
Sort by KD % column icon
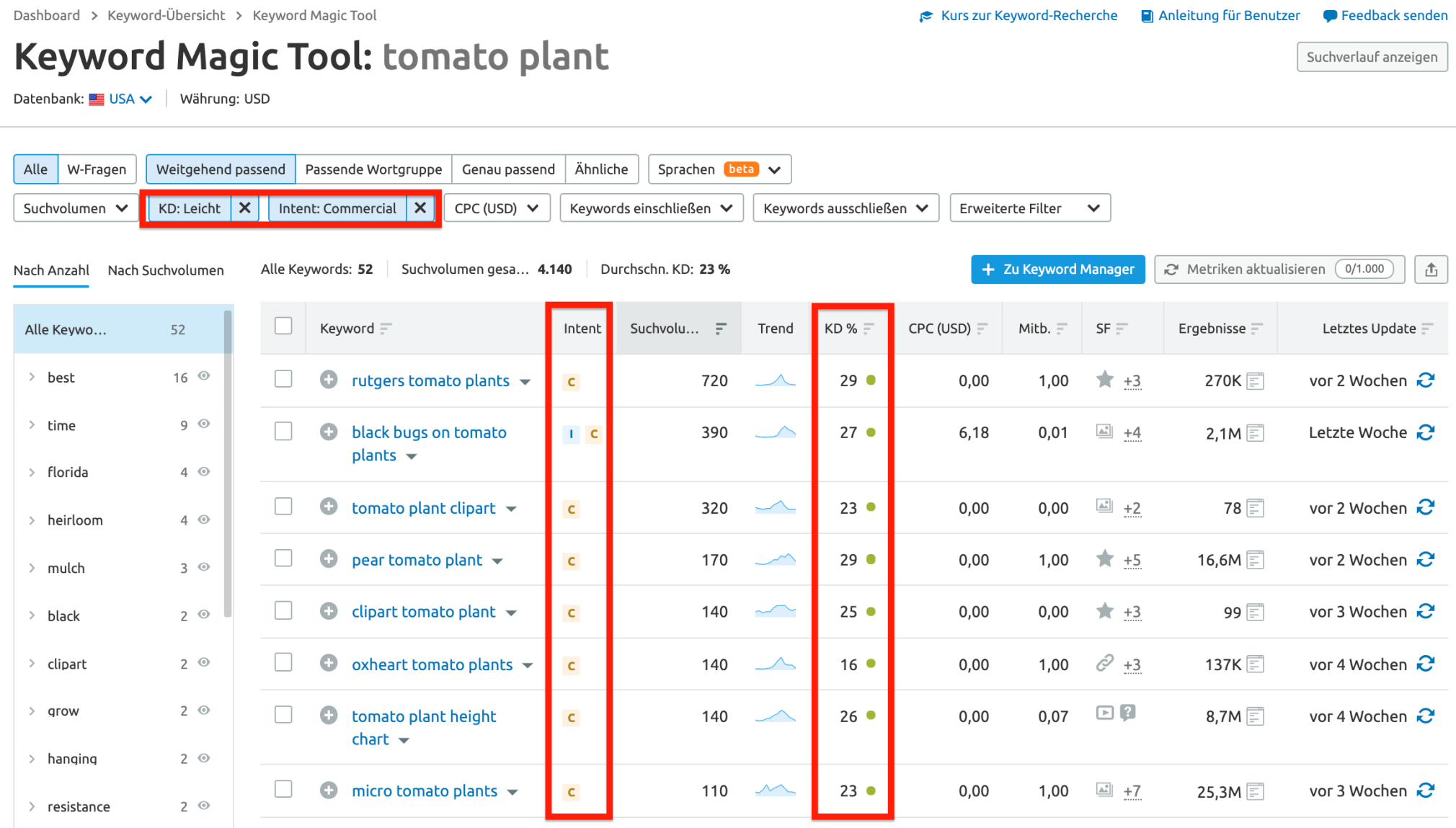point(869,329)
